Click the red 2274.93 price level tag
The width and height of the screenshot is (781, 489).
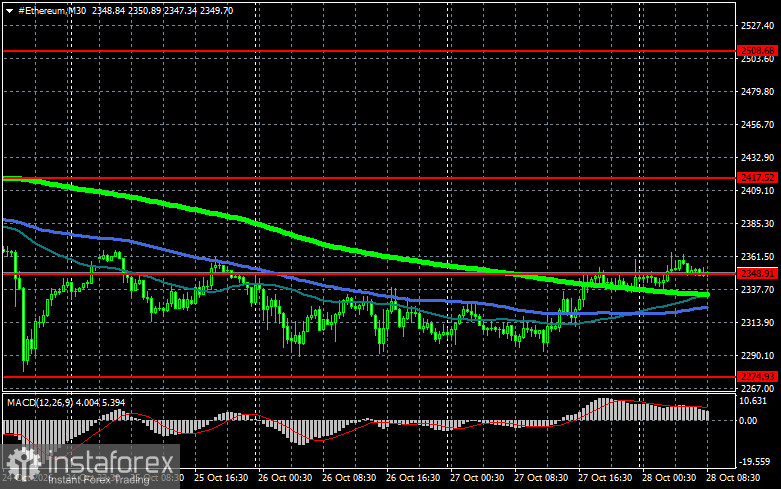[x=758, y=376]
